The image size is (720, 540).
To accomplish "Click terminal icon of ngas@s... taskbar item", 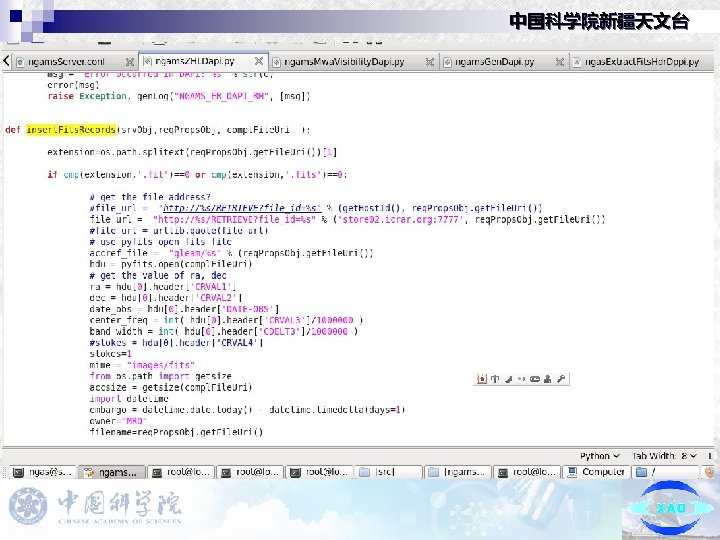I will click(x=18, y=472).
